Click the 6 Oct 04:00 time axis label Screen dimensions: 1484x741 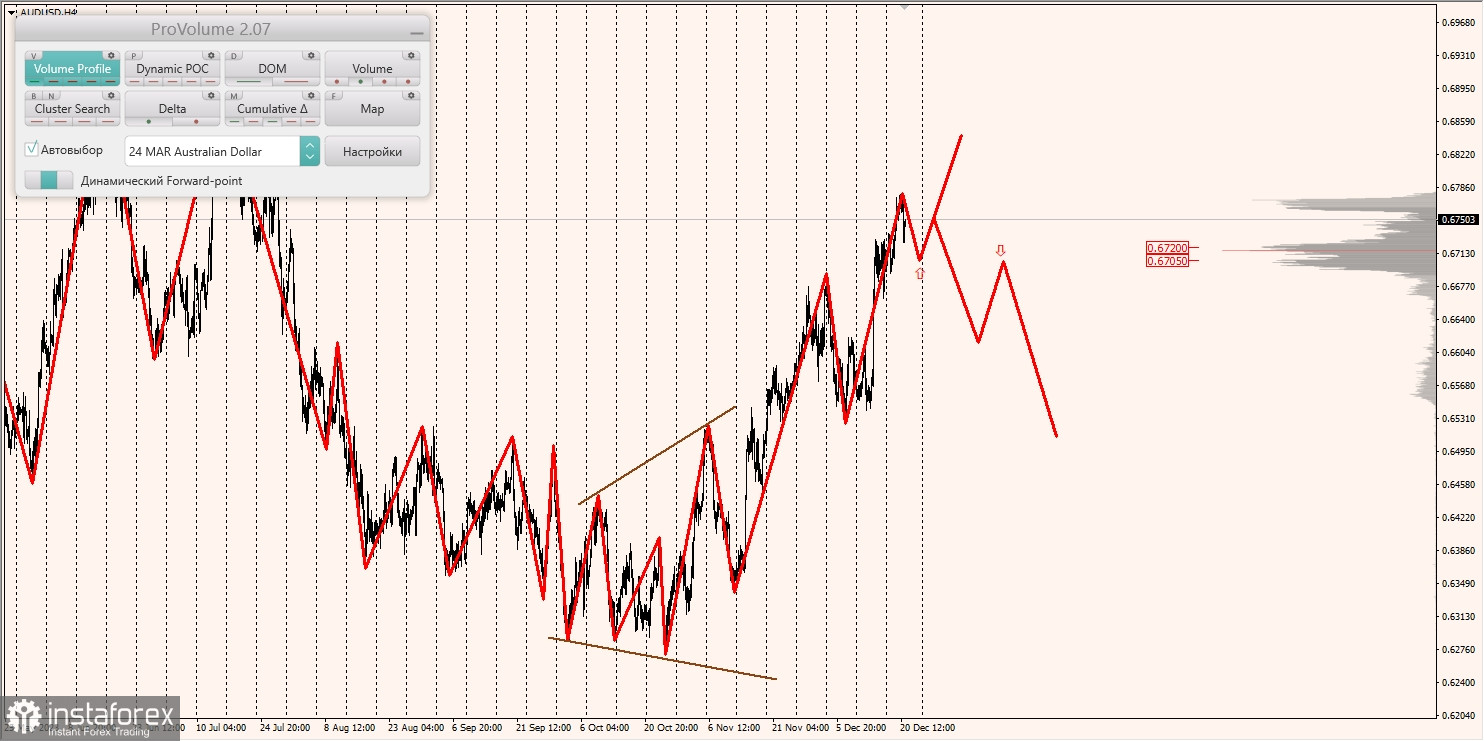604,728
